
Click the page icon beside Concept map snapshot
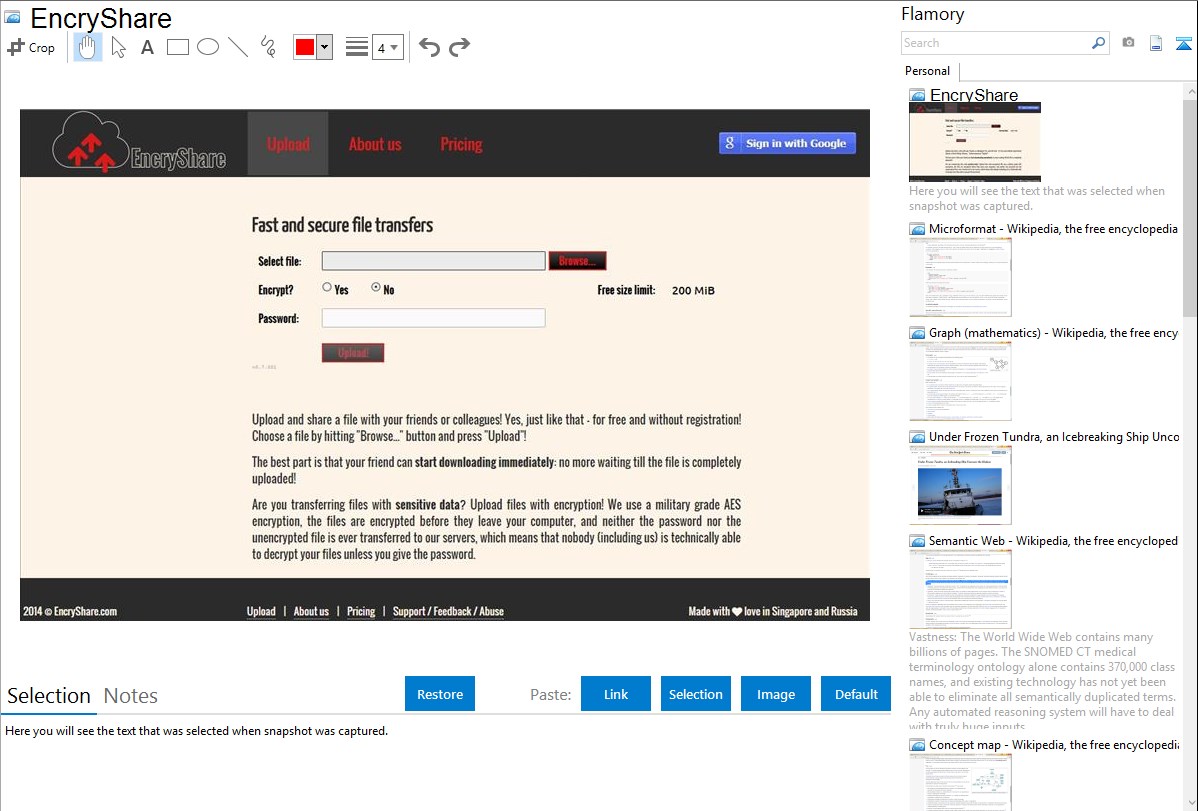click(x=917, y=745)
